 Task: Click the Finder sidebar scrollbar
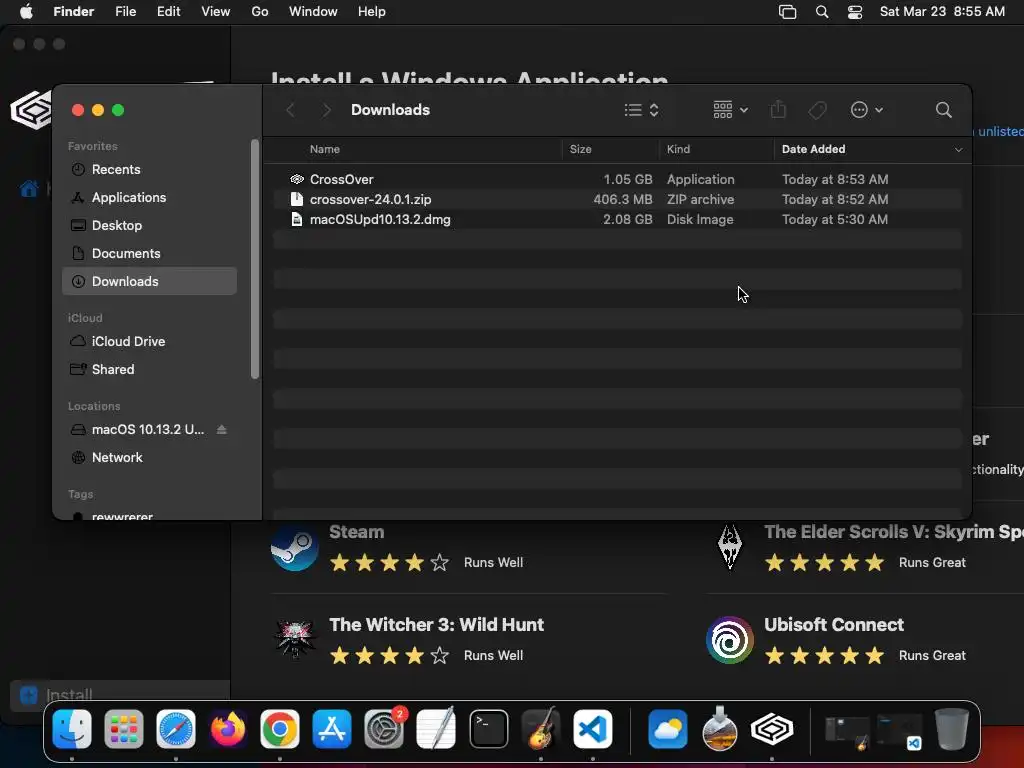tap(255, 259)
